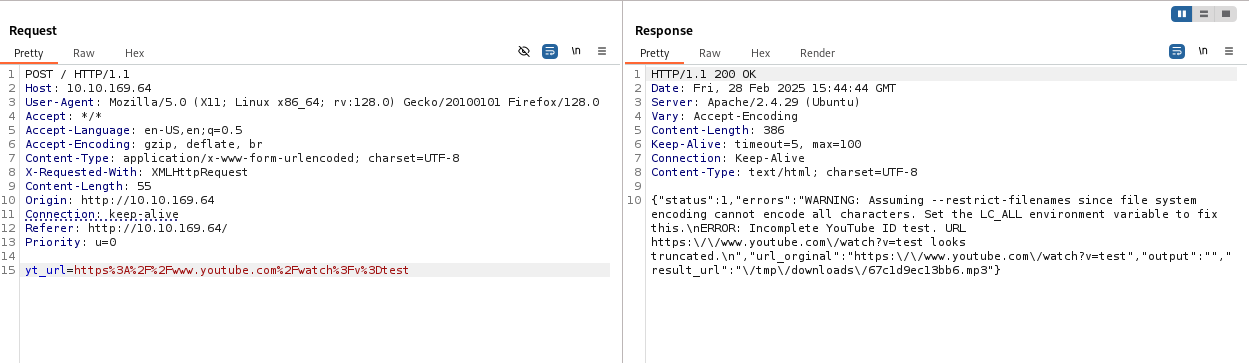
Task: Select the side-by-side split layout icon
Action: tap(1183, 14)
